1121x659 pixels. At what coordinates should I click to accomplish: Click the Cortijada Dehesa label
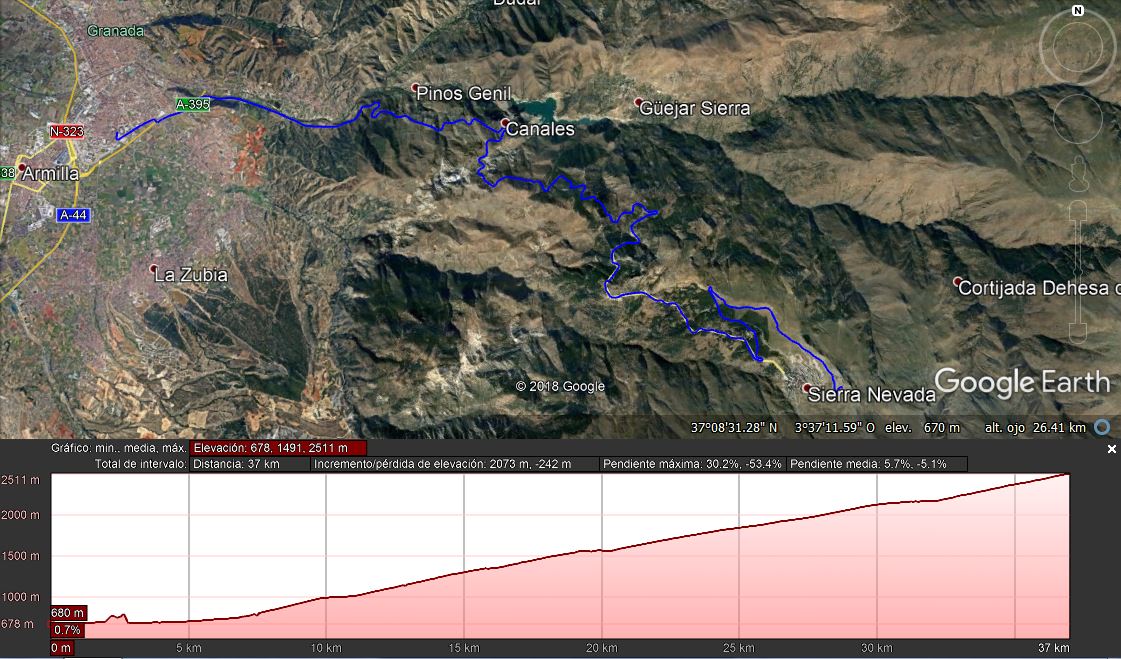[x=1039, y=288]
